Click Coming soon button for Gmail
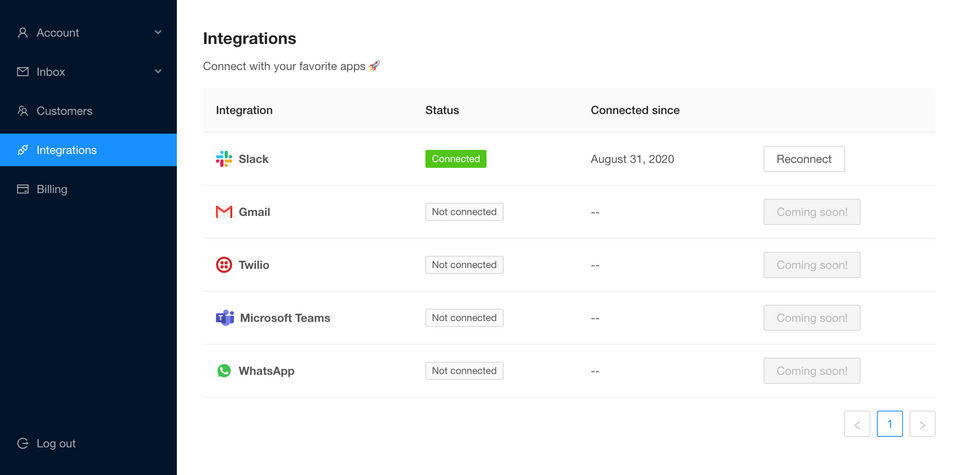This screenshot has height=475, width=960. [812, 212]
